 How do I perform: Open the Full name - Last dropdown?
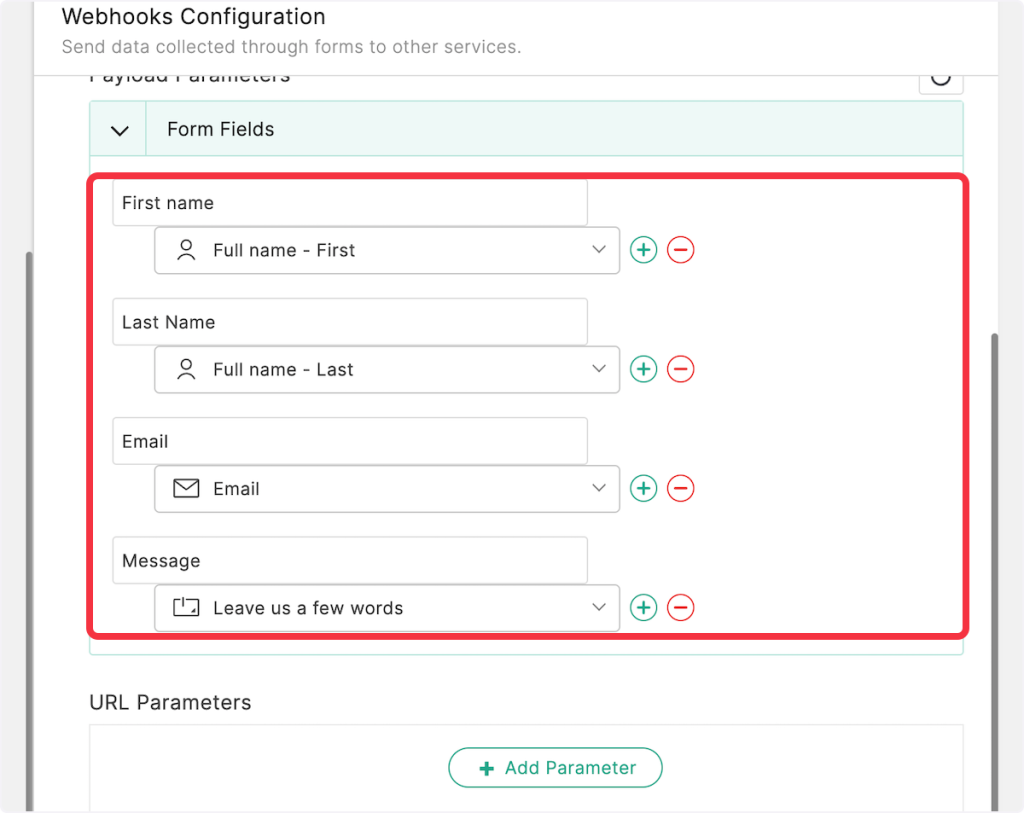click(386, 369)
